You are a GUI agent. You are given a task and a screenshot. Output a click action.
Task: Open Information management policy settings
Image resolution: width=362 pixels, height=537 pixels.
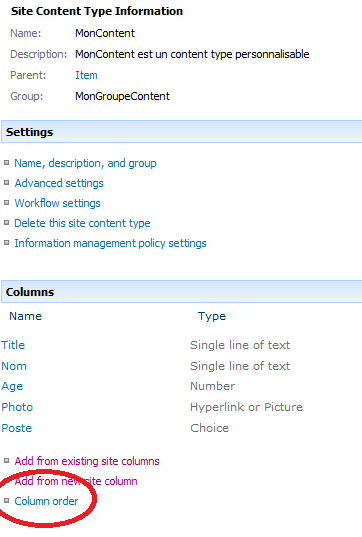point(110,243)
